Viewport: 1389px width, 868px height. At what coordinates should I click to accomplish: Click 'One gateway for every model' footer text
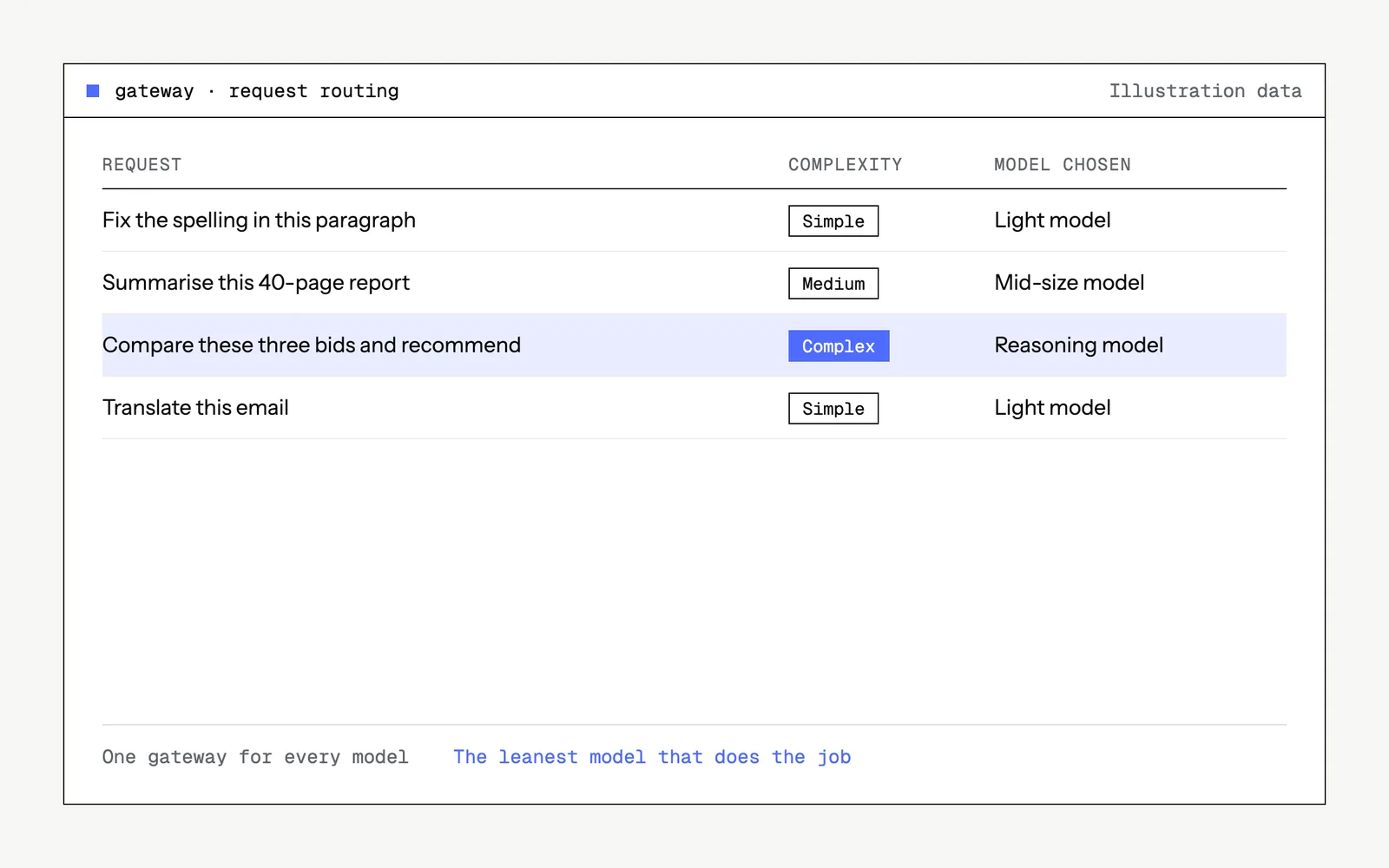coord(255,757)
